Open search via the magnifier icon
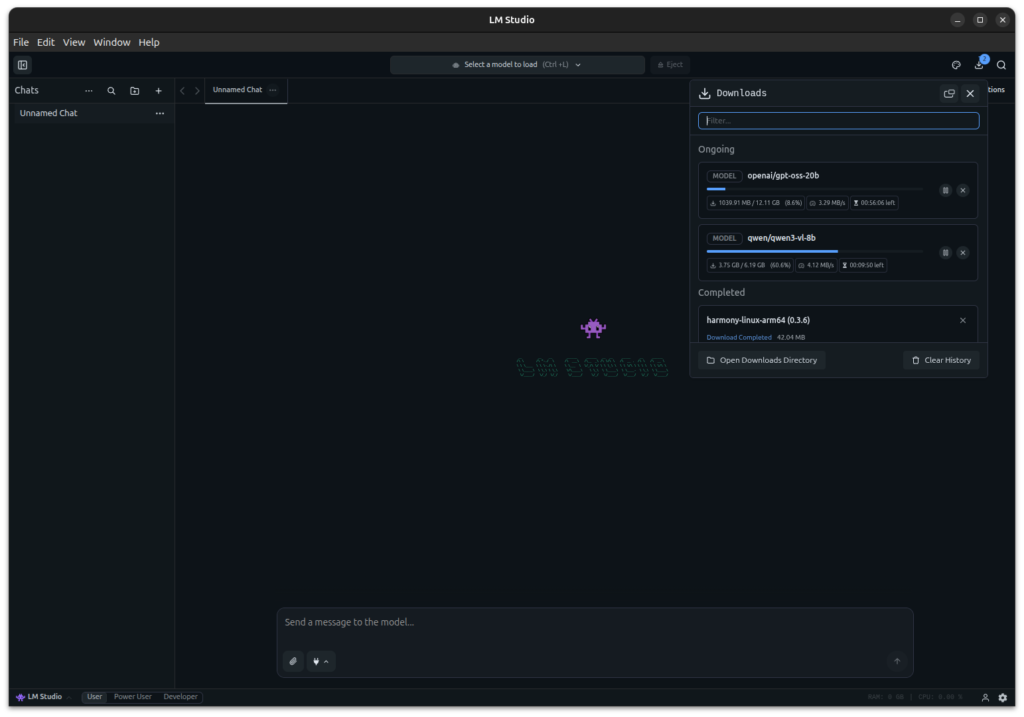This screenshot has width=1024, height=717. [x=1001, y=64]
